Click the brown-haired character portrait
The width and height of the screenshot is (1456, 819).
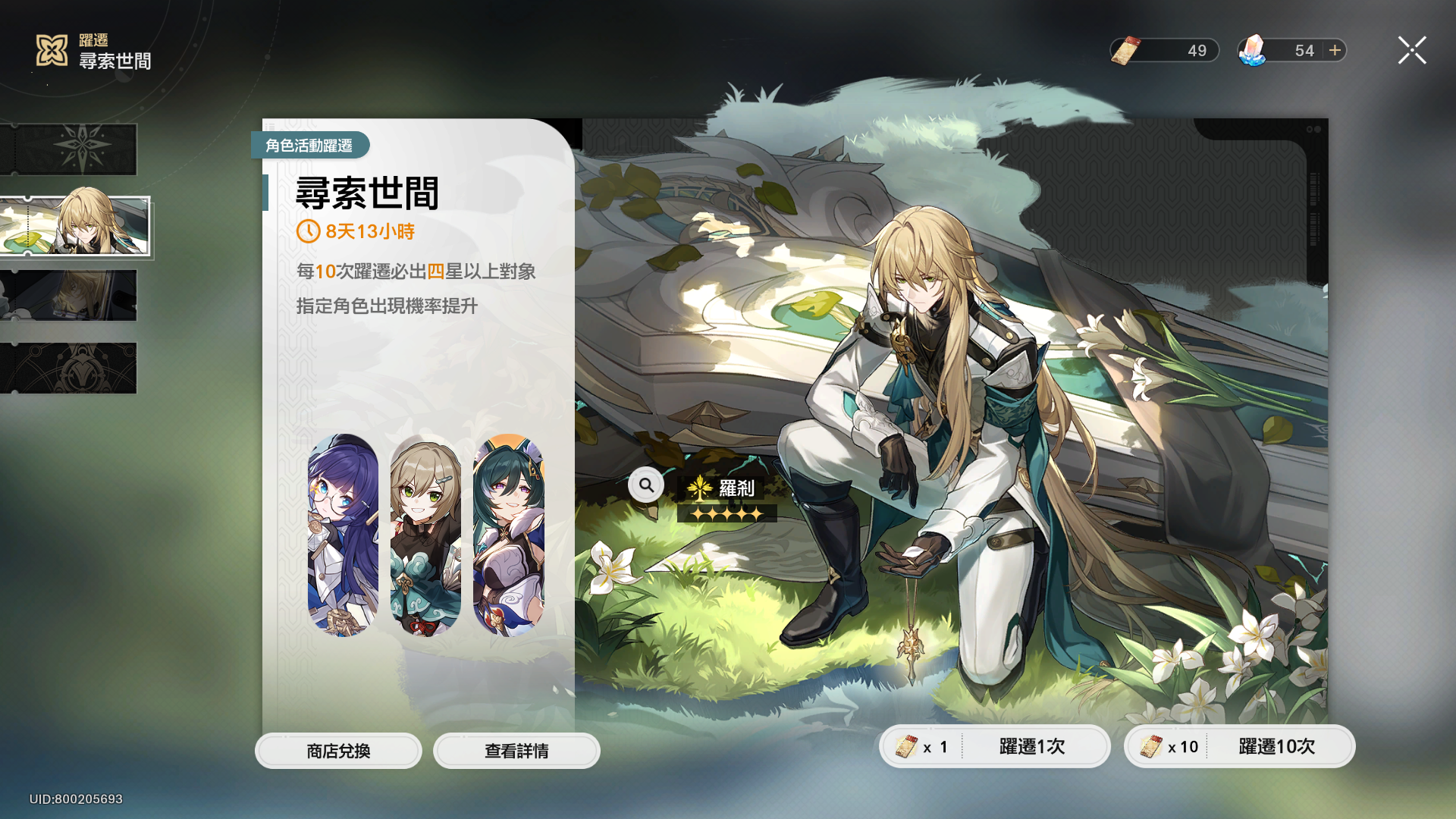(x=425, y=535)
